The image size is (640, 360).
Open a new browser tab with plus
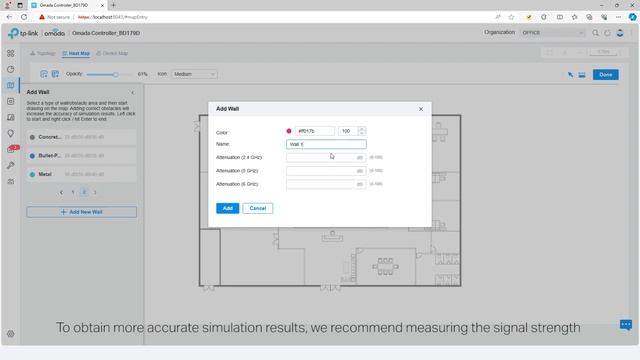pyautogui.click(x=113, y=5)
